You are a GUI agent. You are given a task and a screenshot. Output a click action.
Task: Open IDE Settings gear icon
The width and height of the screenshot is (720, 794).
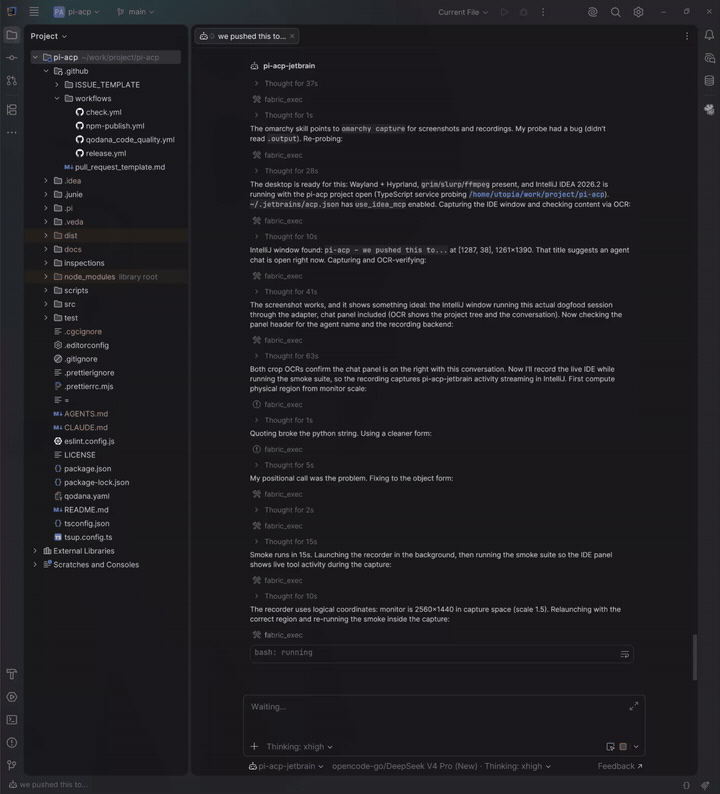pos(638,12)
